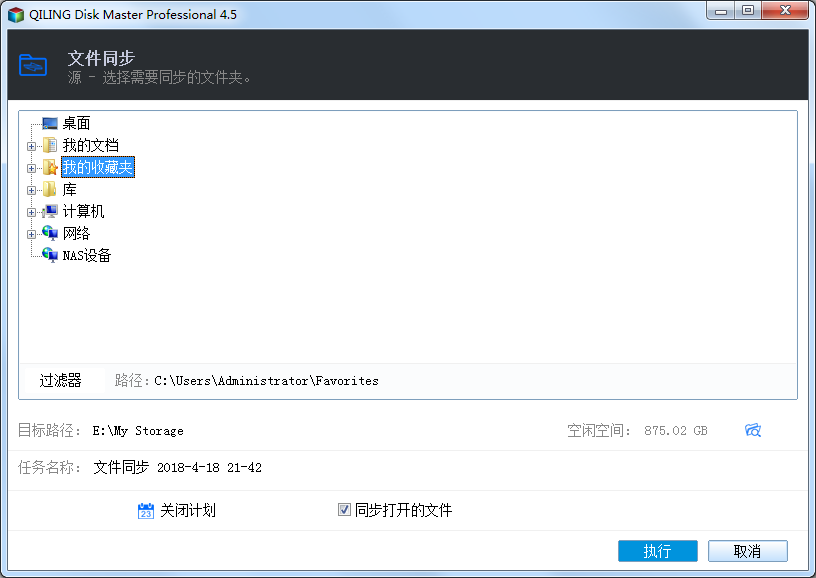Select 我的收藏夹 tree item
816x578 pixels.
point(98,167)
